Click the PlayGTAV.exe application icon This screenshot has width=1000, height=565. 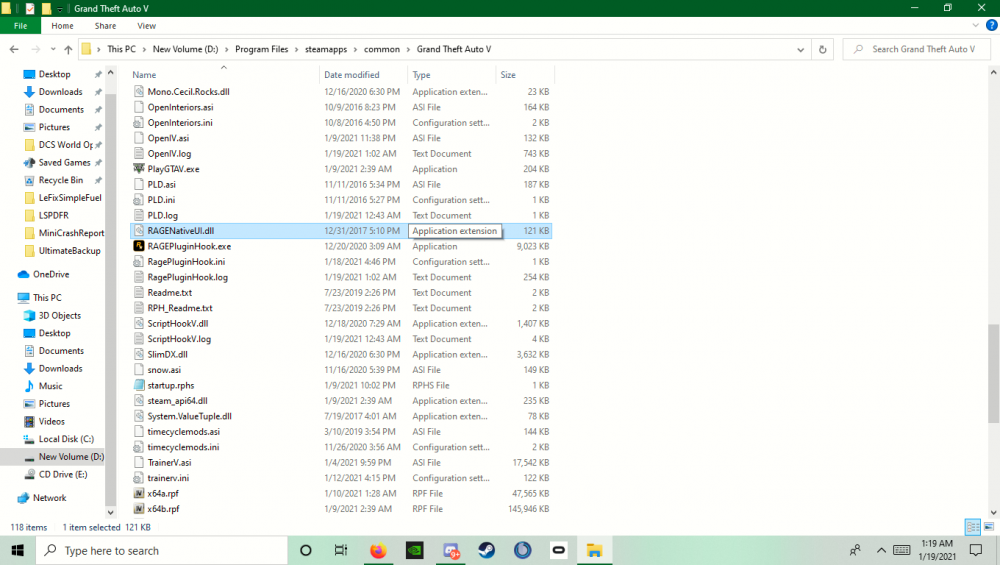coord(139,169)
